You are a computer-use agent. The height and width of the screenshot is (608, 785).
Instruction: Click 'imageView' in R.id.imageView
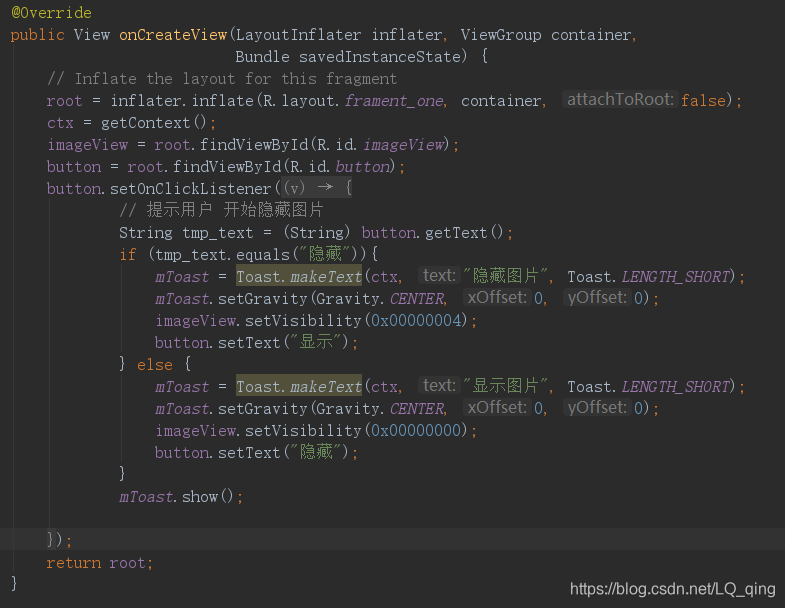tap(404, 145)
